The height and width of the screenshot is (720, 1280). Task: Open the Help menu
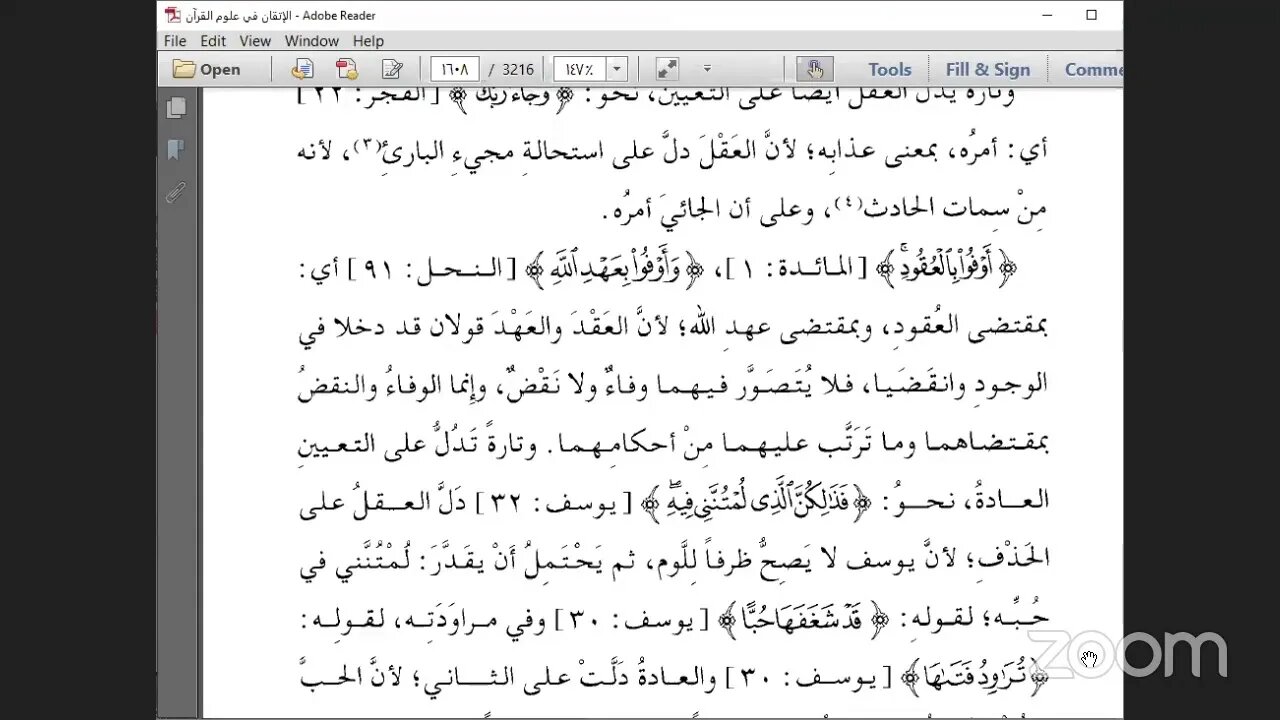click(x=368, y=41)
